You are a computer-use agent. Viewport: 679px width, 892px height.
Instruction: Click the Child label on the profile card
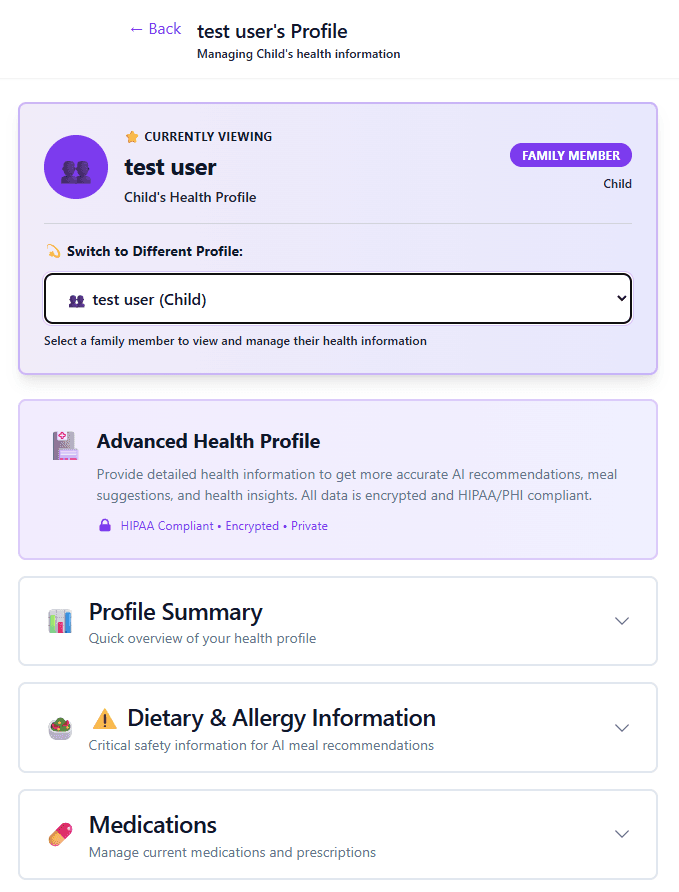click(x=618, y=184)
